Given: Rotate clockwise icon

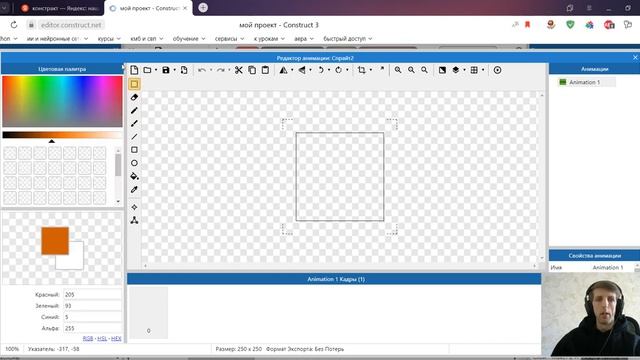Looking at the screenshot, I should click(338, 70).
